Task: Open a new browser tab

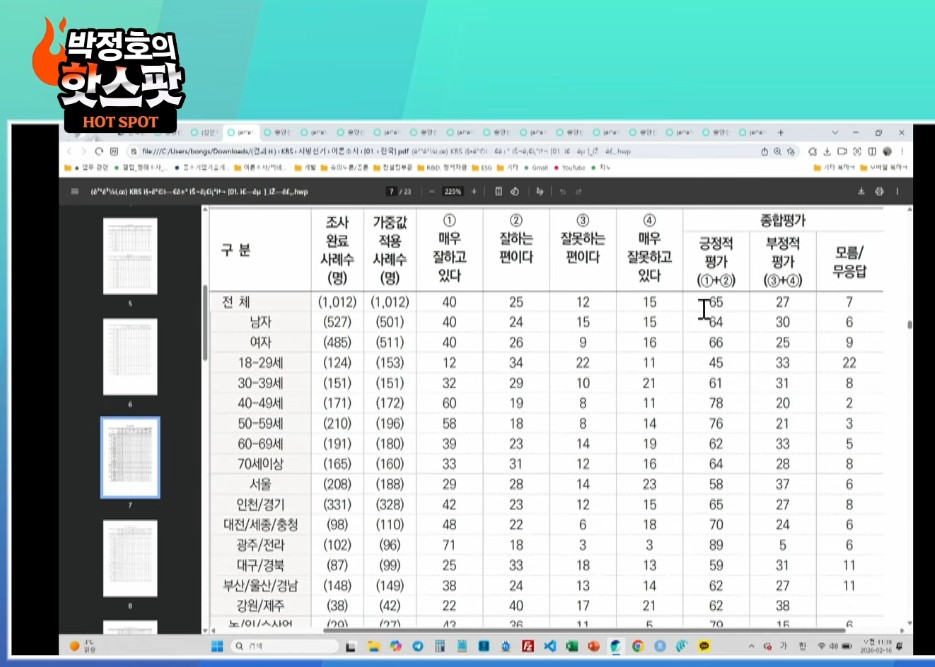Action: pyautogui.click(x=780, y=132)
